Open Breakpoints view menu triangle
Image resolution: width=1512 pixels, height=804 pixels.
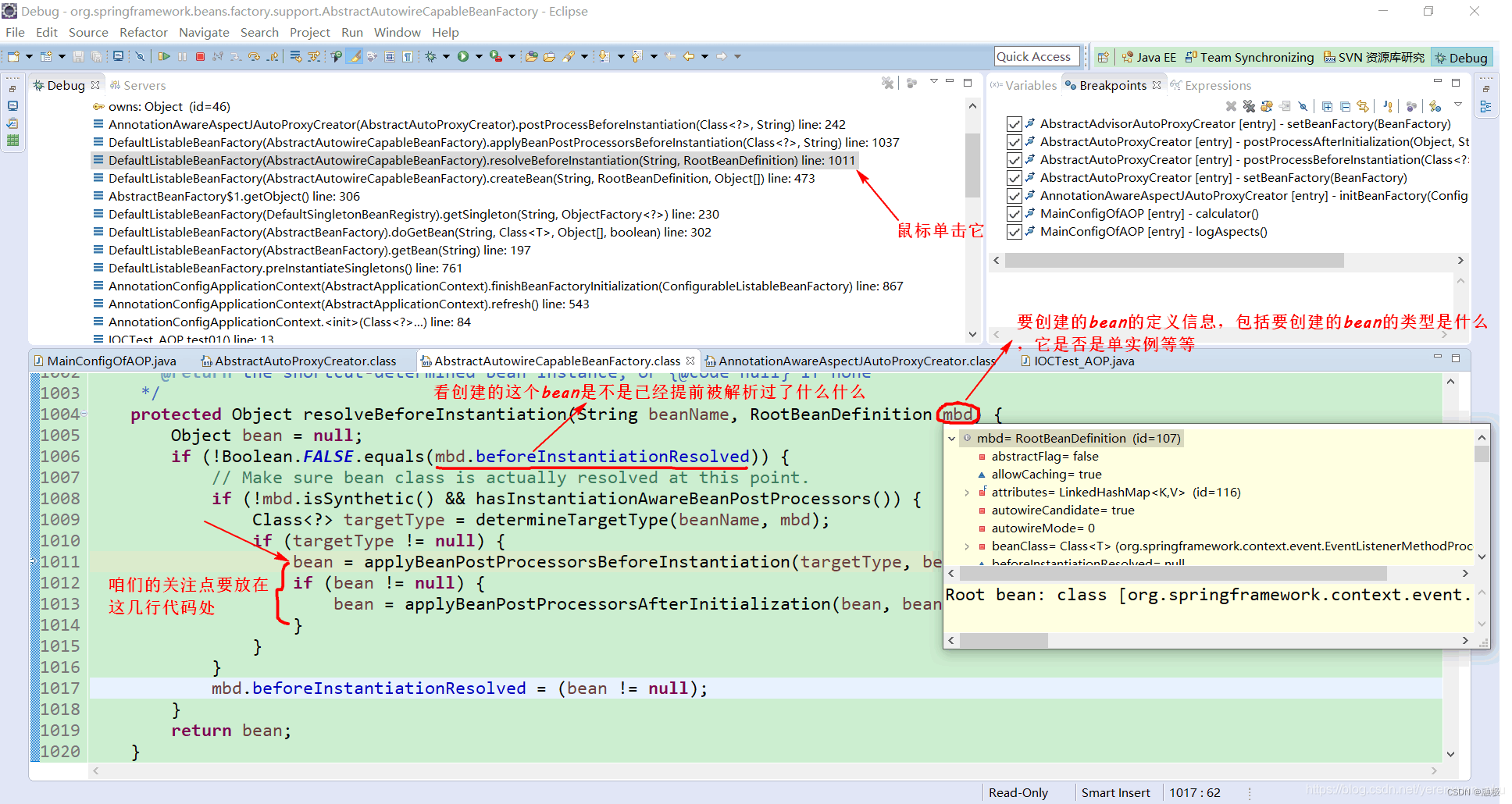tap(1457, 105)
